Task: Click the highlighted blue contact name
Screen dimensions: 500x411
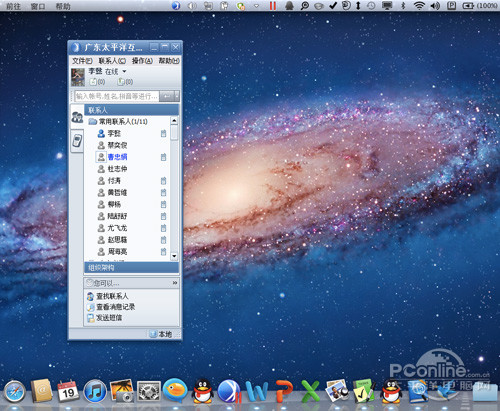Action: tap(117, 157)
